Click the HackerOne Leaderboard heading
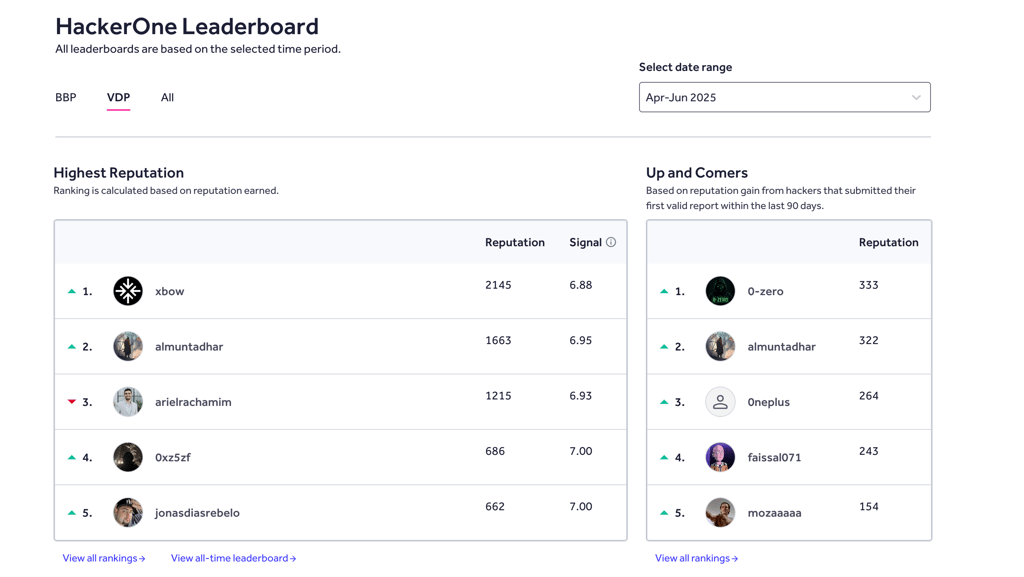The image size is (1024, 577). [x=187, y=26]
